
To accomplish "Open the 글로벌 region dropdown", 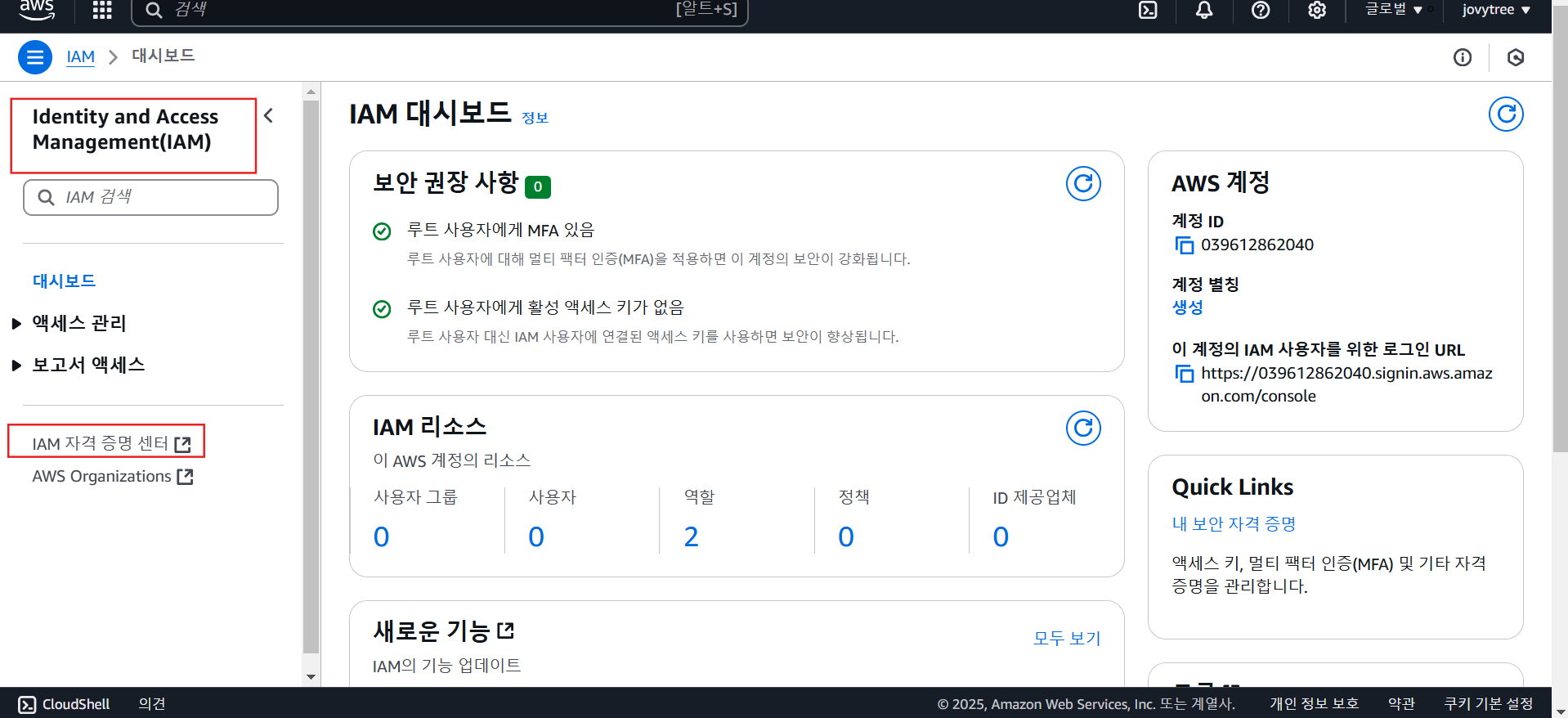I will click(x=1395, y=10).
